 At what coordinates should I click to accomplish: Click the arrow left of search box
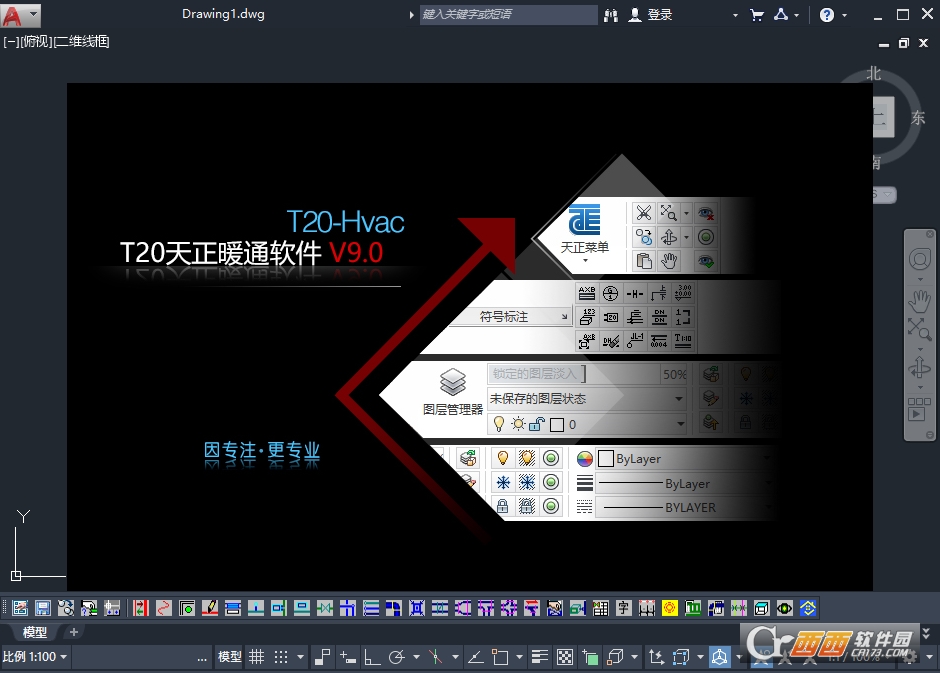pos(411,15)
